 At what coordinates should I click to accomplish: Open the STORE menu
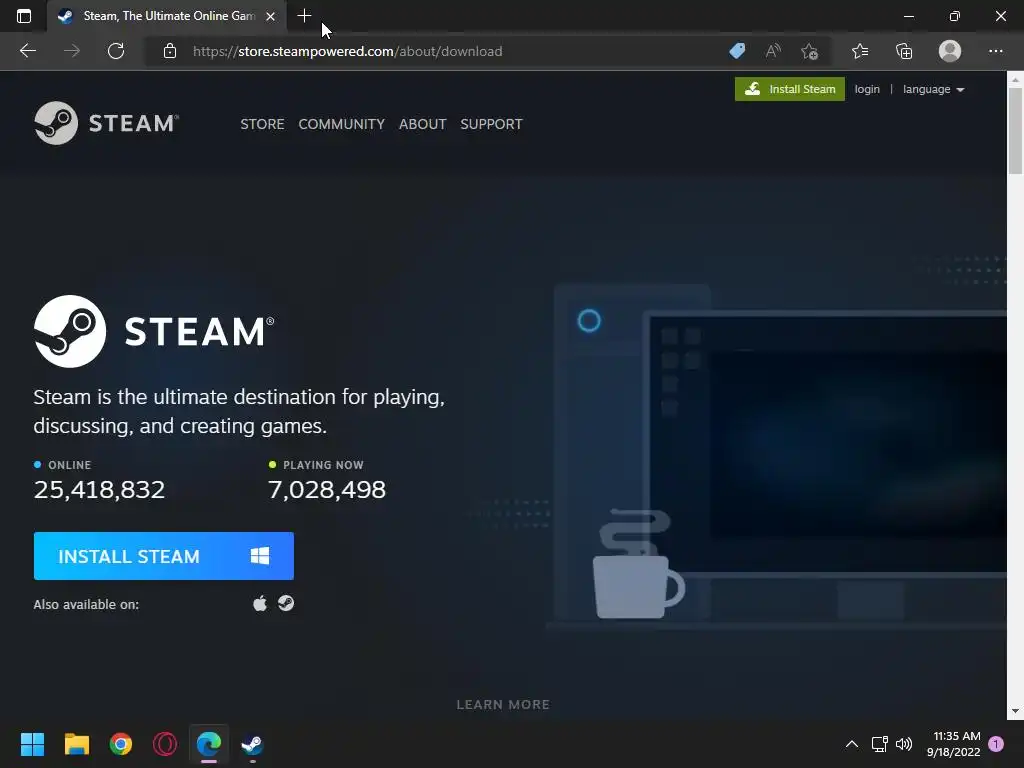[262, 124]
